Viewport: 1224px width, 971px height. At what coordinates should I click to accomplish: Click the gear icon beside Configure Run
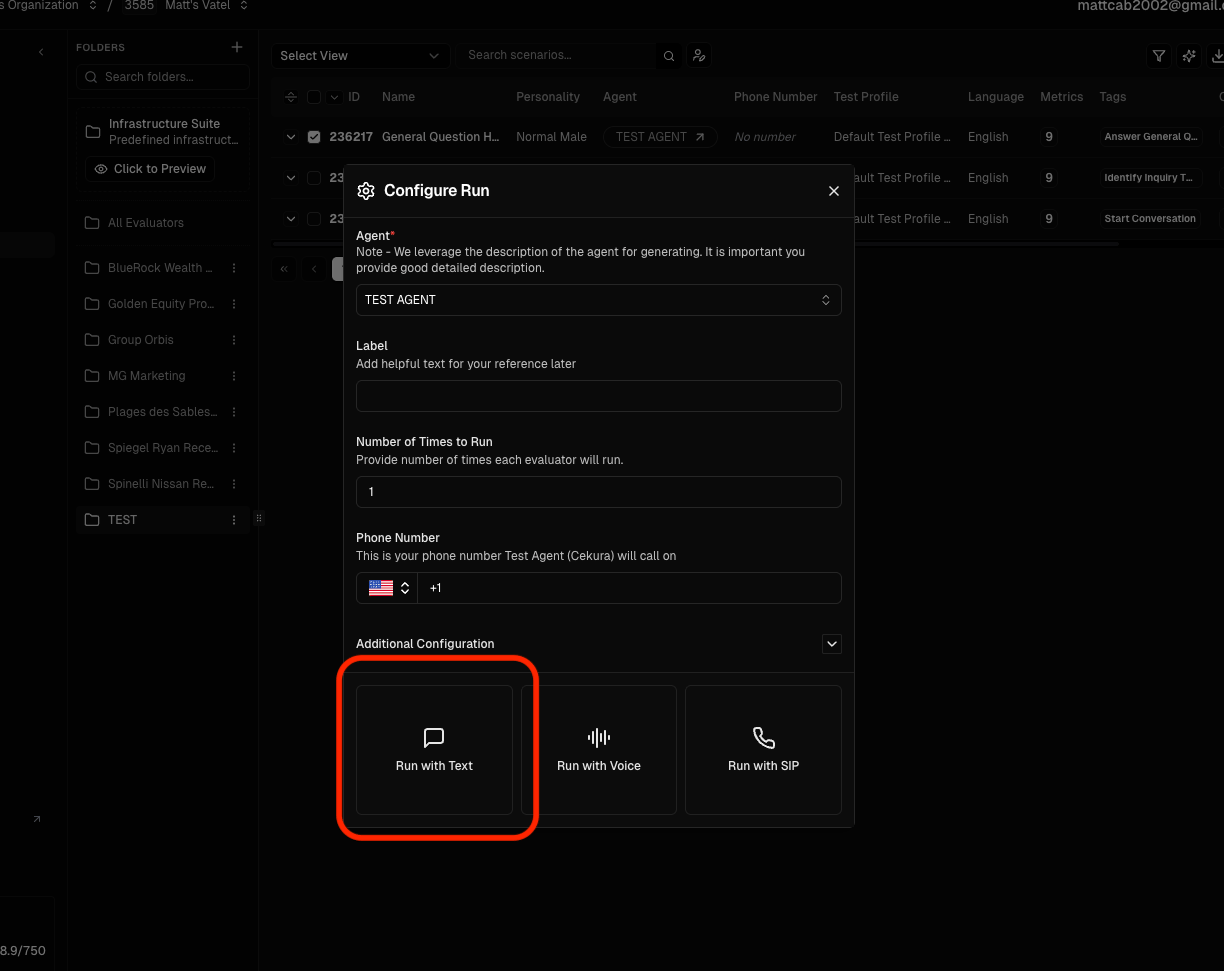[x=366, y=191]
